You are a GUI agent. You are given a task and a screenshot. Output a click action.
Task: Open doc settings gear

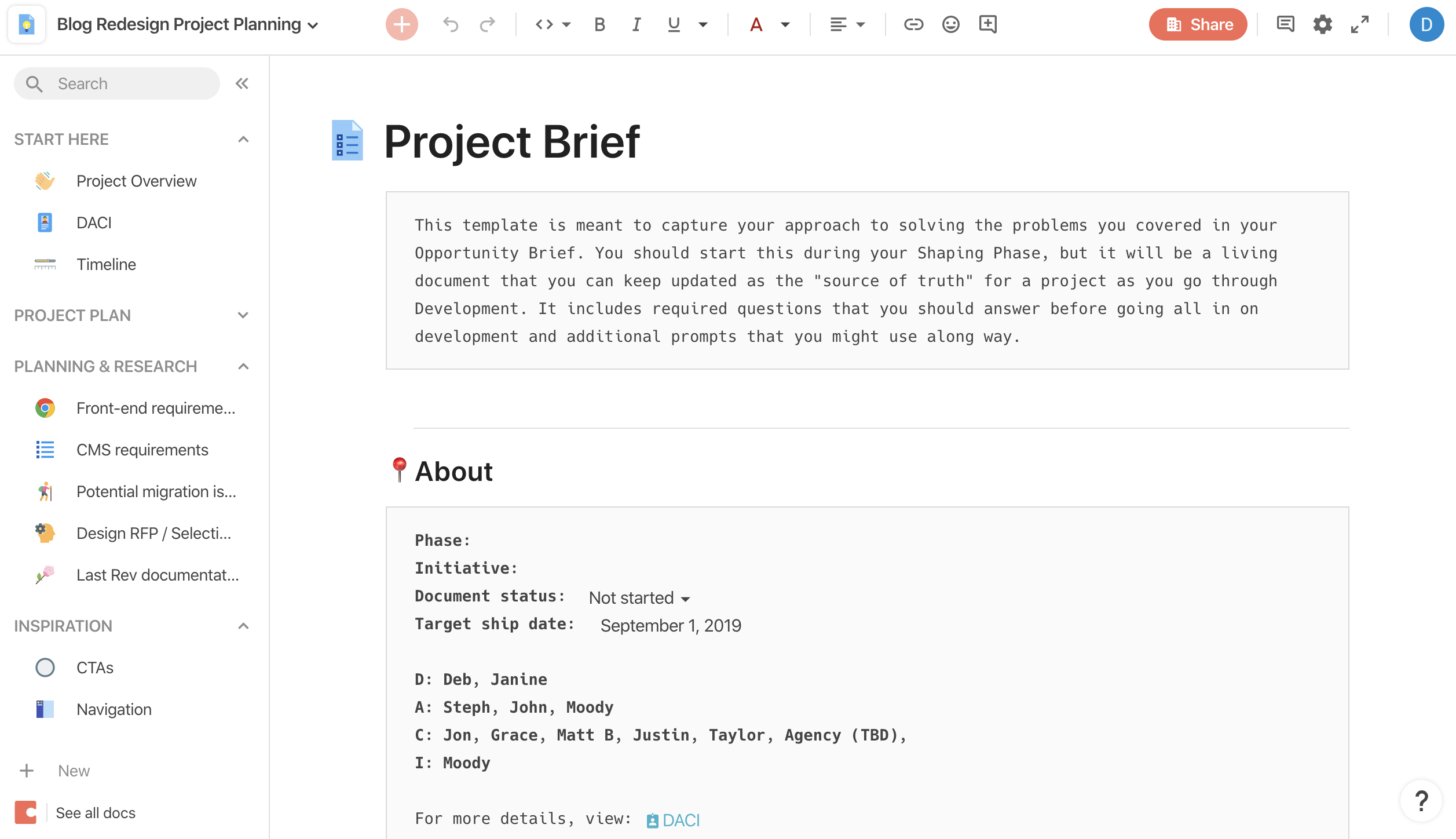1322,24
